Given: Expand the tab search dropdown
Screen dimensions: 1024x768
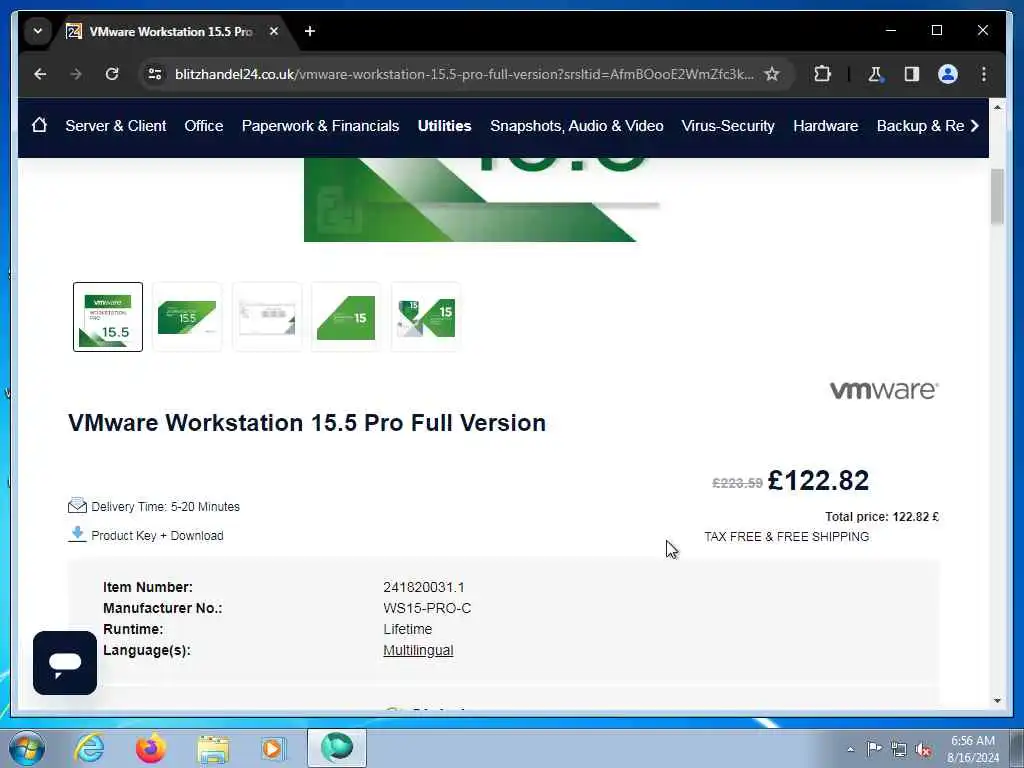Looking at the screenshot, I should tap(38, 31).
